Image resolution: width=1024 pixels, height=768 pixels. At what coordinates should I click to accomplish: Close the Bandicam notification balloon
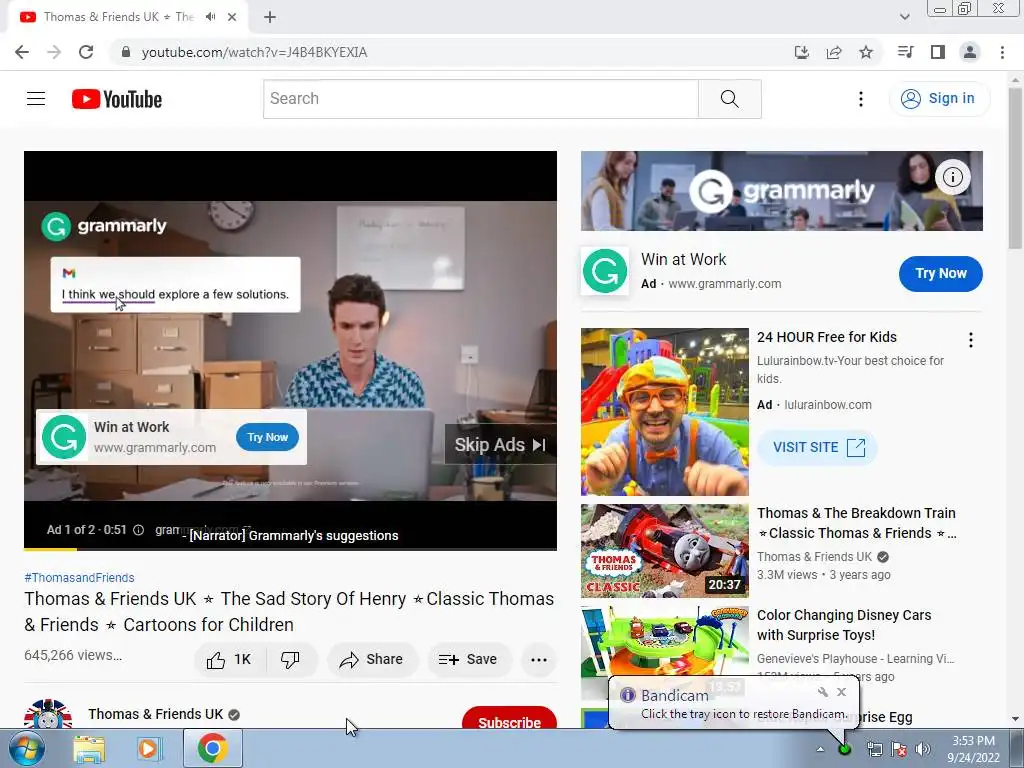click(842, 692)
